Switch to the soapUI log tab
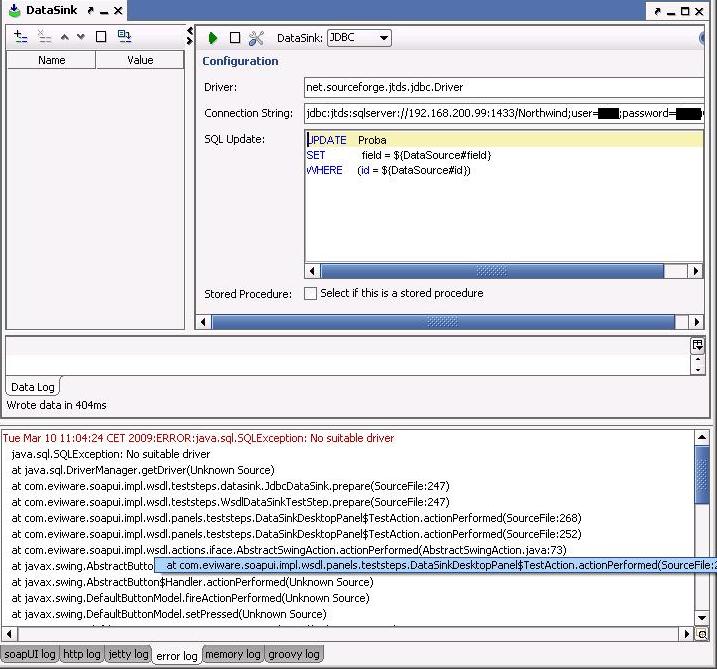Image resolution: width=717 pixels, height=669 pixels. (29, 654)
